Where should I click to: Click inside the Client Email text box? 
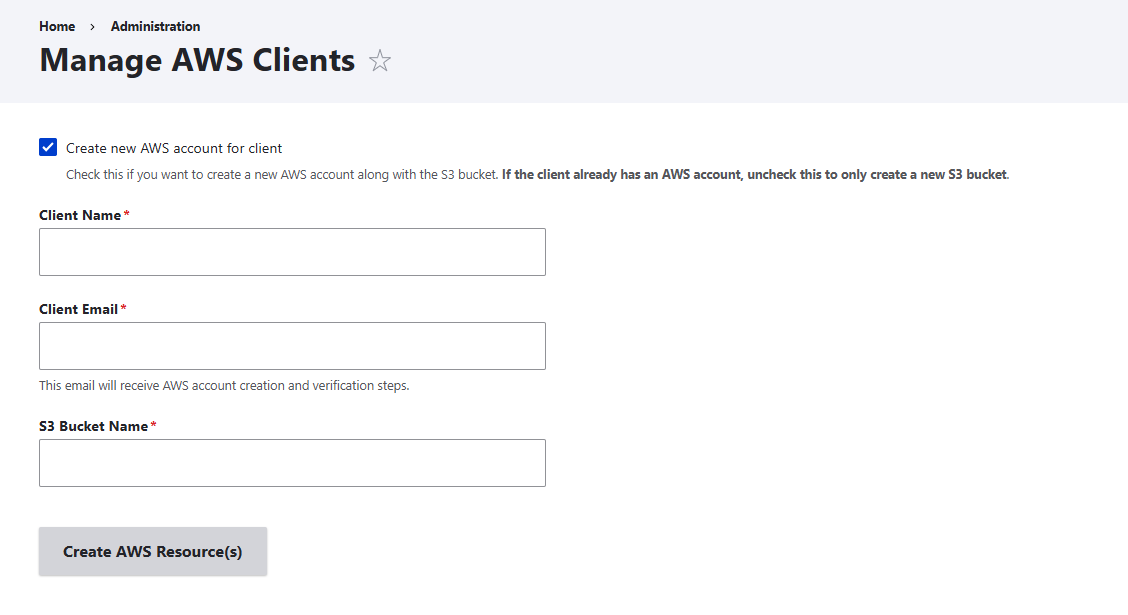(x=292, y=345)
